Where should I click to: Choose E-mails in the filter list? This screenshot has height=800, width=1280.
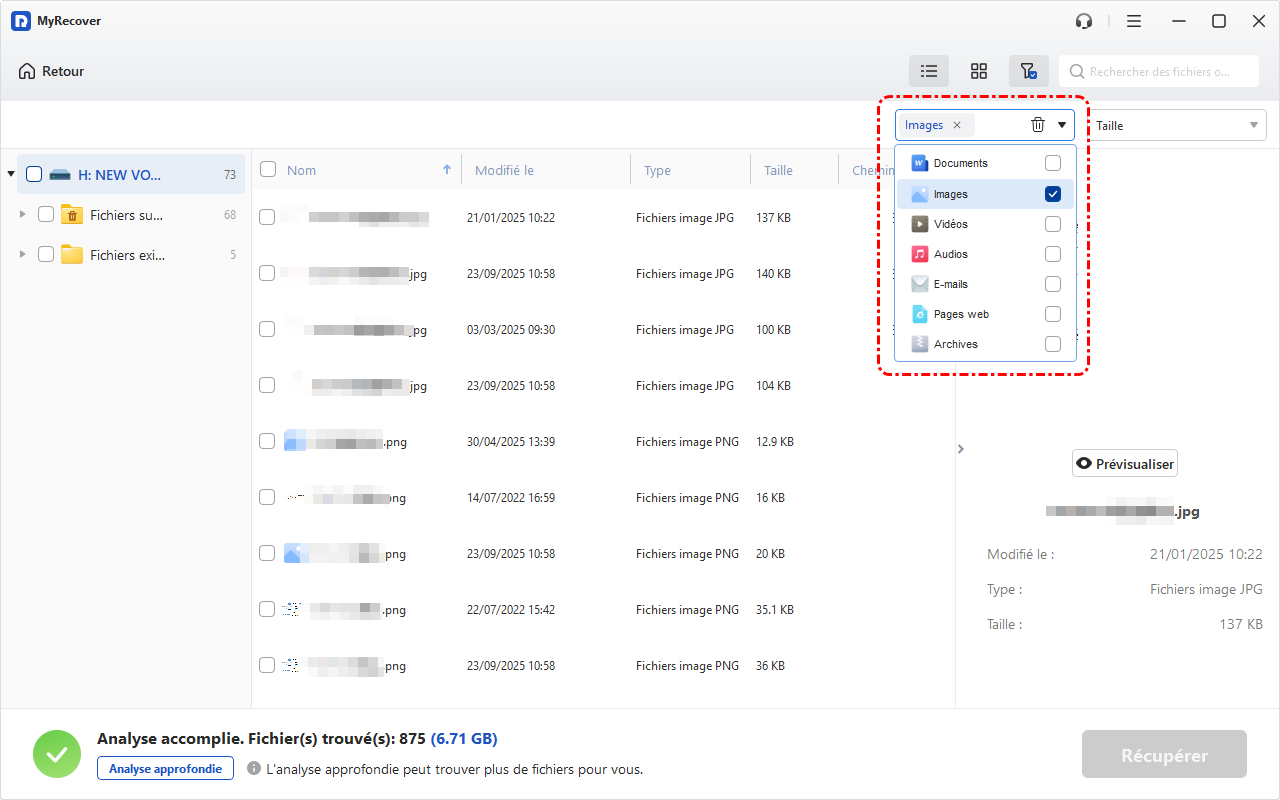tap(950, 284)
